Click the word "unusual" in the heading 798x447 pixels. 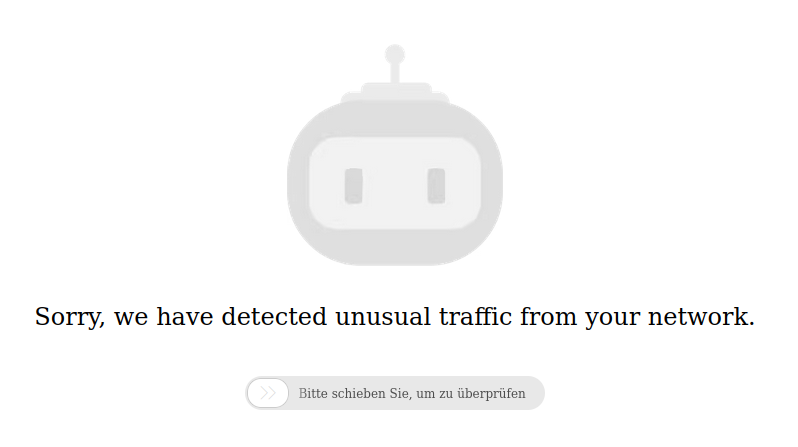(x=383, y=317)
